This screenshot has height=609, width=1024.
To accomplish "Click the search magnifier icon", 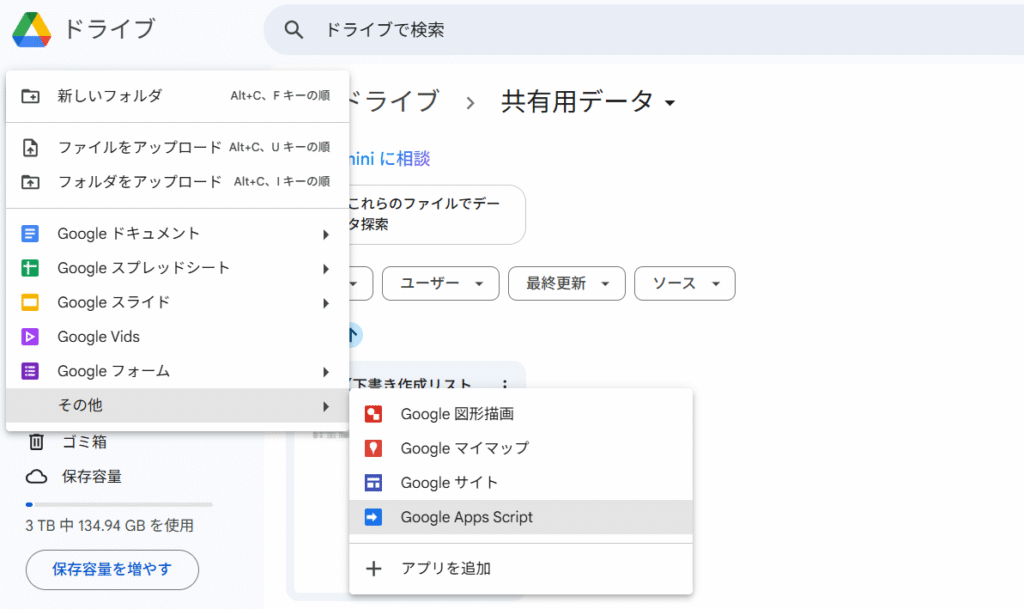I will 294,30.
